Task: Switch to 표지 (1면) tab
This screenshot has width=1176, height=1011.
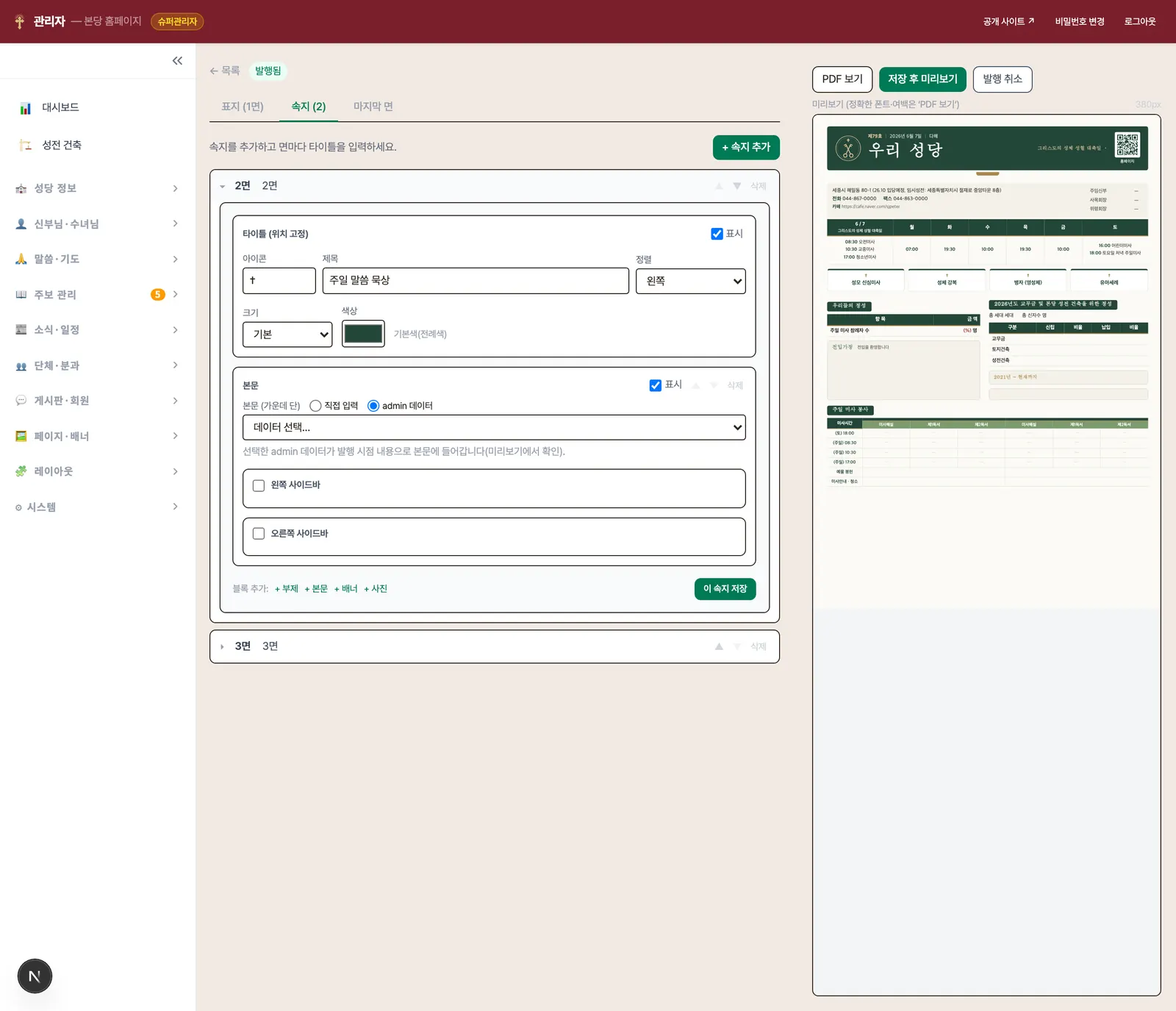Action: (243, 107)
